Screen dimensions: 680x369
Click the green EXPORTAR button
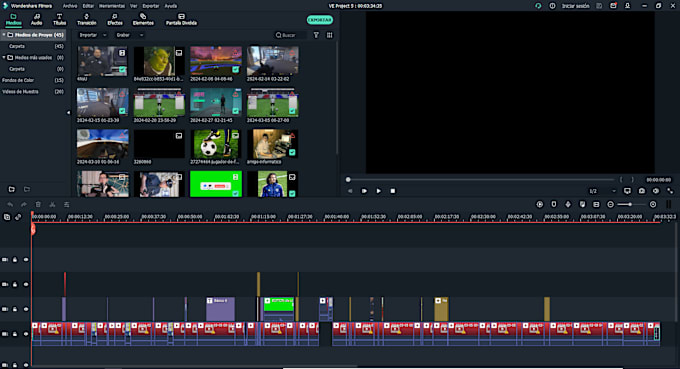[320, 20]
